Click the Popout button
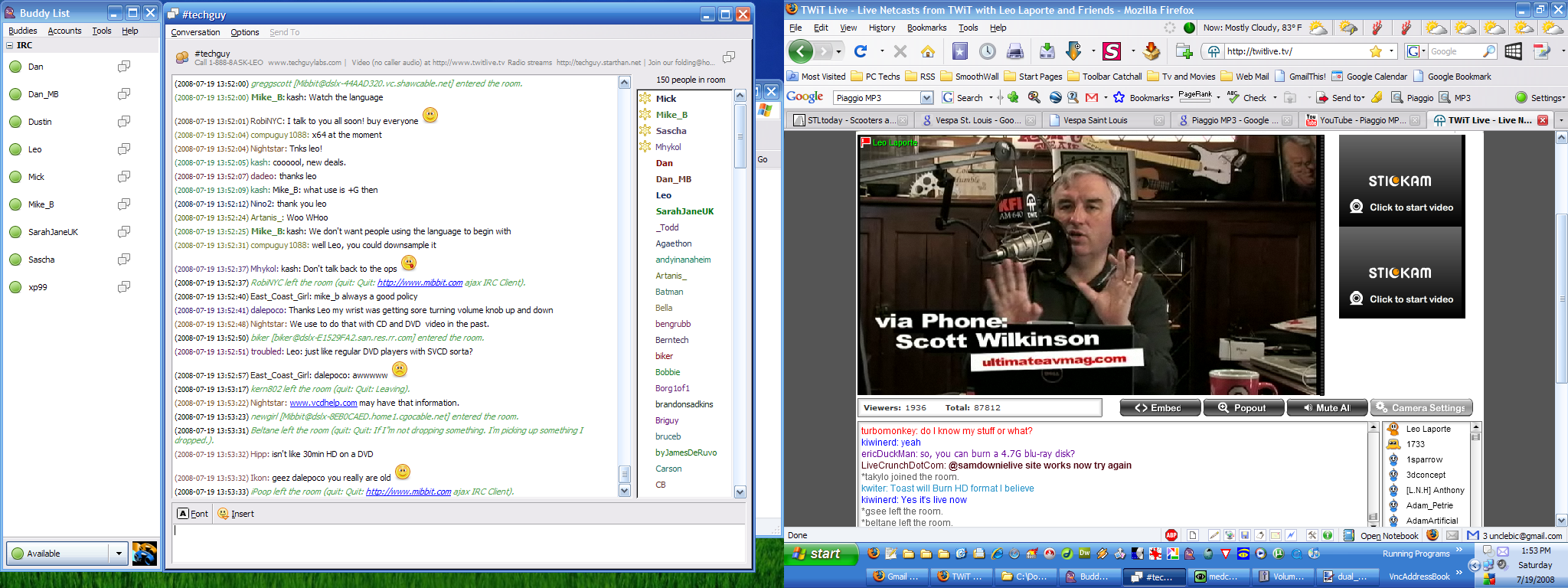1568x588 pixels. [x=1243, y=407]
